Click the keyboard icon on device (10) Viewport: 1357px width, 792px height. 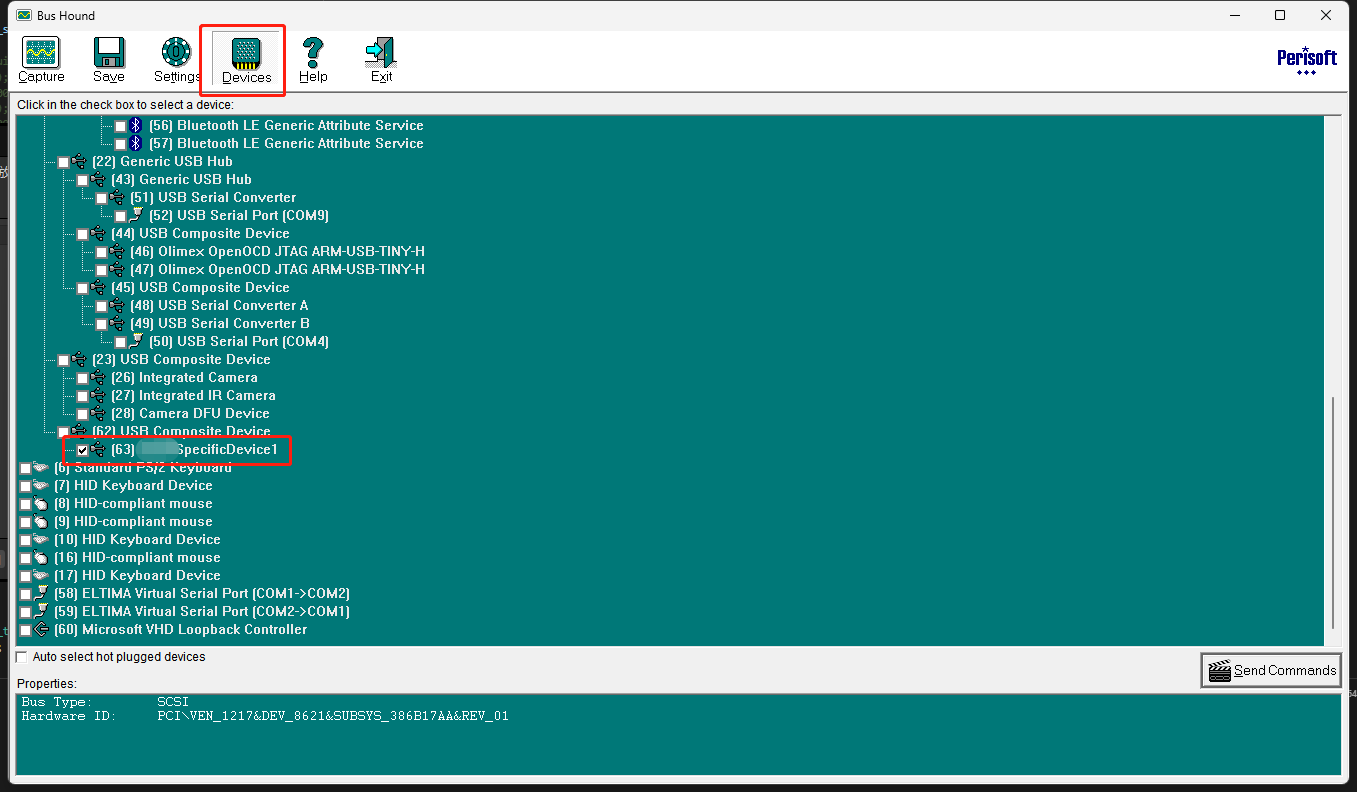(41, 539)
